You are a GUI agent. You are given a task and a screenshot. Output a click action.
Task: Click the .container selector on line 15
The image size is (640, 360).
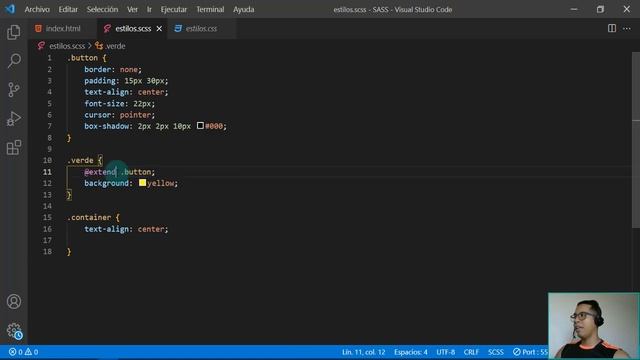pos(89,218)
